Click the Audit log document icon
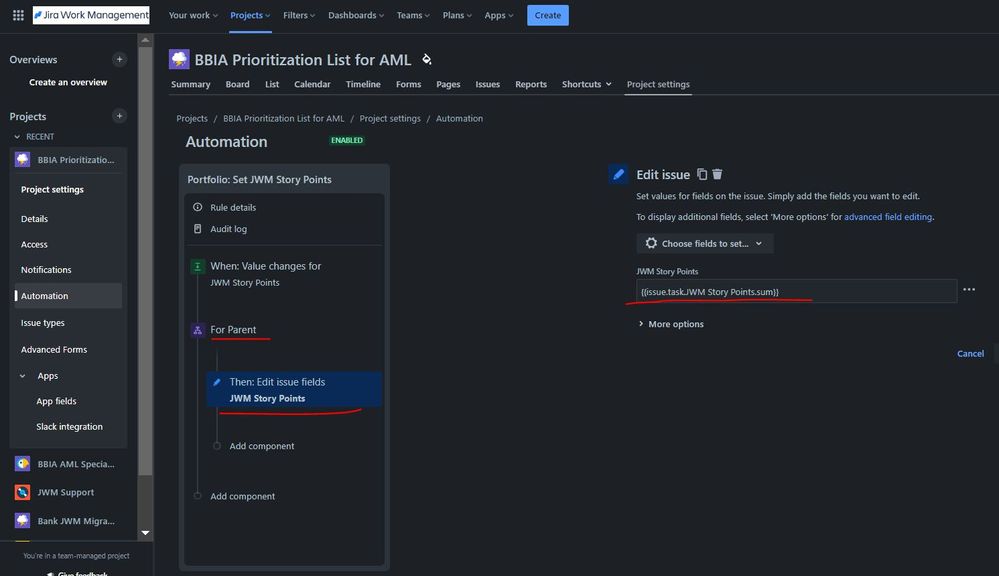The width and height of the screenshot is (999, 576). (x=198, y=229)
